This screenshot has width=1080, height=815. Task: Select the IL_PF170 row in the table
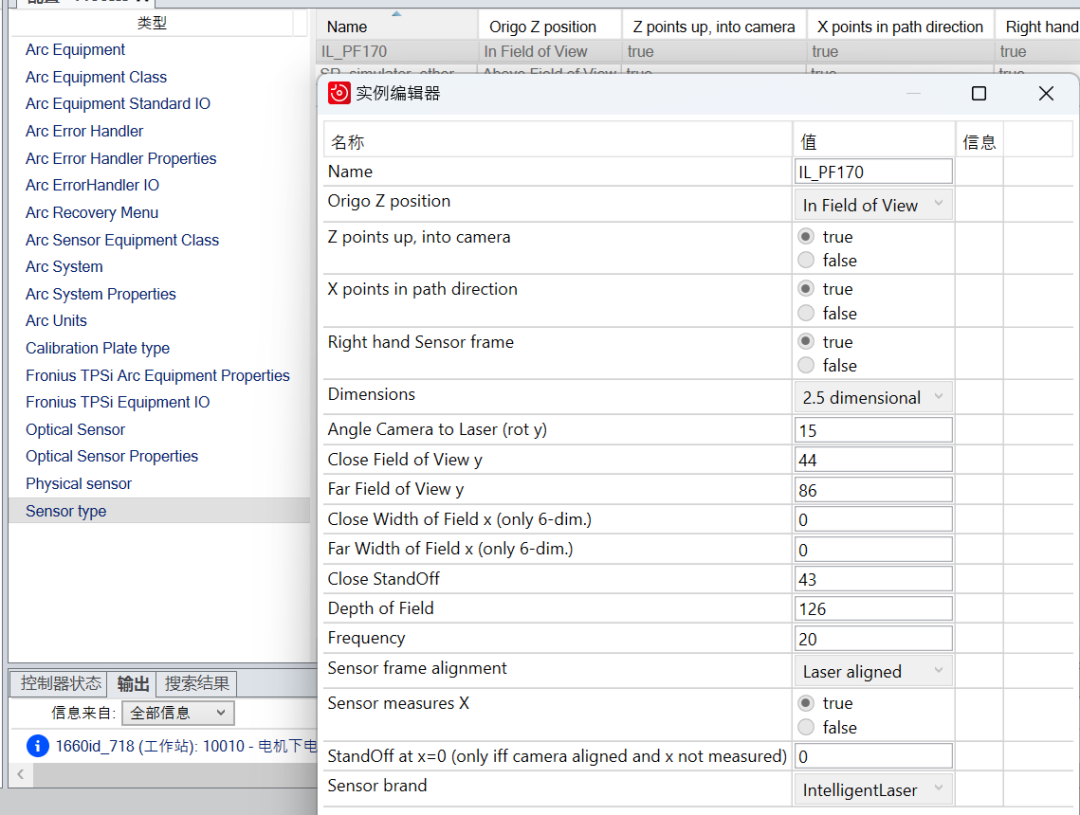point(698,52)
